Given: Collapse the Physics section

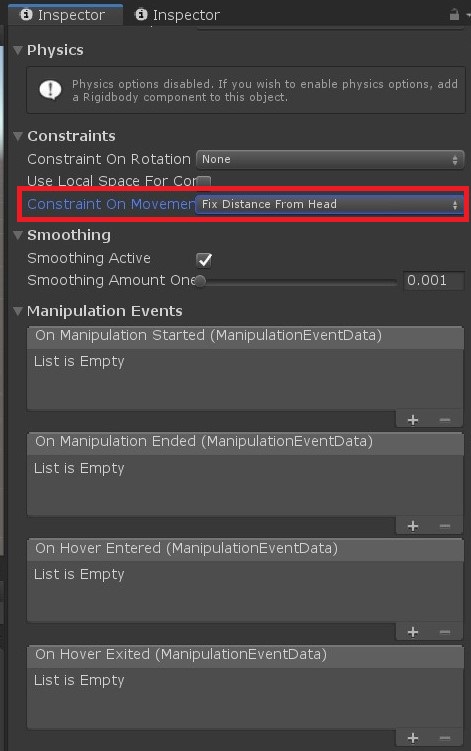Looking at the screenshot, I should 18,50.
